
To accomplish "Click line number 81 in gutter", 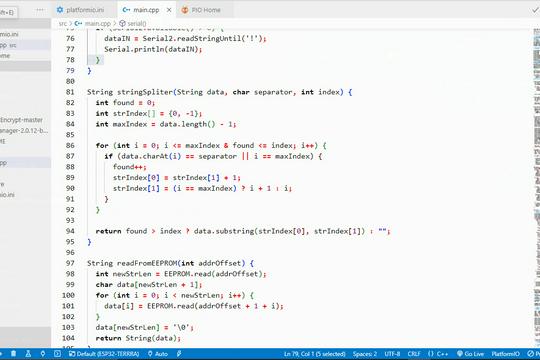I will click(70, 92).
